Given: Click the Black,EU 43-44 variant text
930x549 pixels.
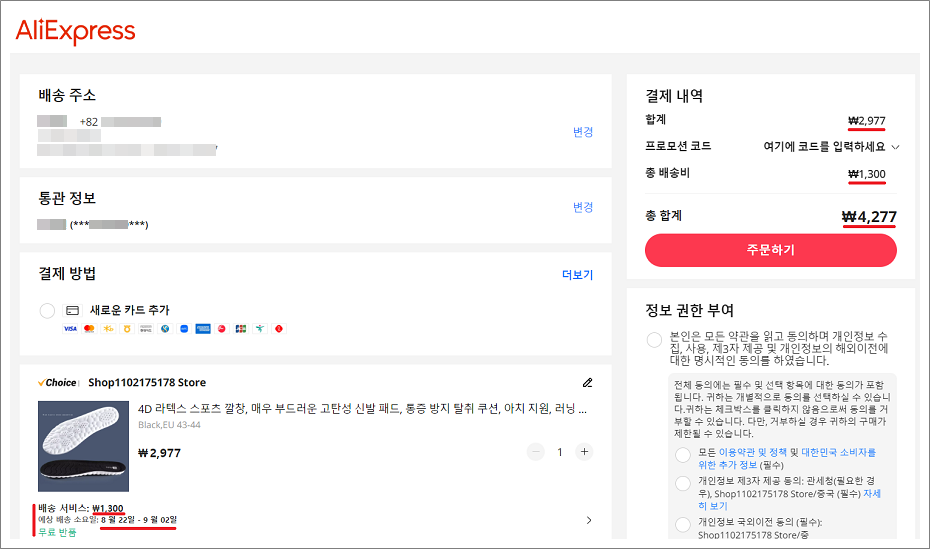Looking at the screenshot, I should click(169, 425).
